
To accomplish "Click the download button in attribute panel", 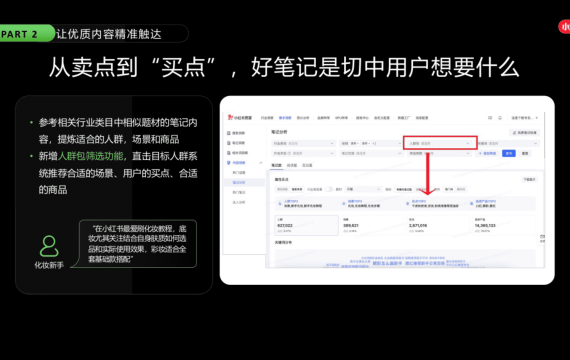I will [x=529, y=179].
